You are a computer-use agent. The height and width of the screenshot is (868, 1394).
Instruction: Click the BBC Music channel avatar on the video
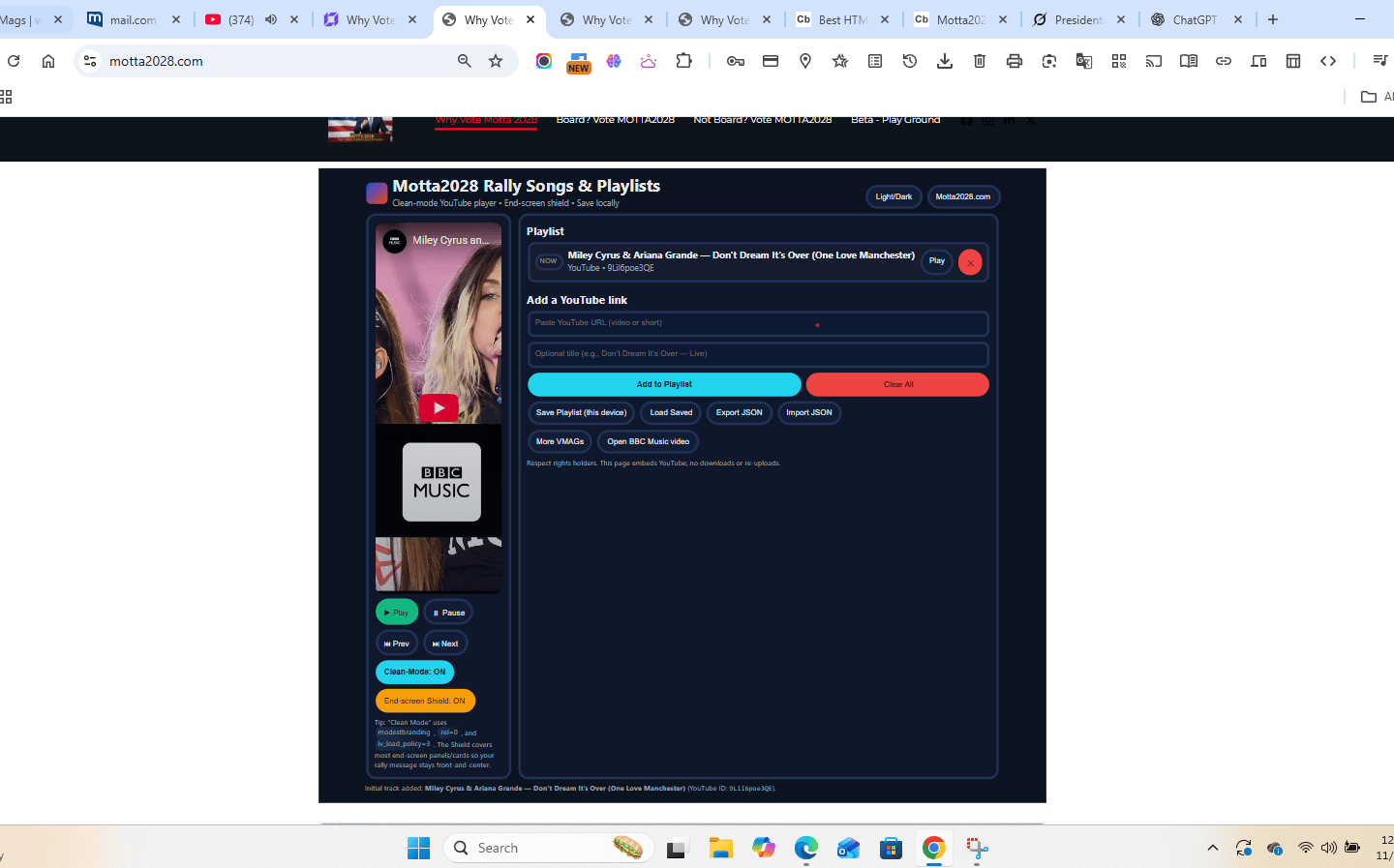pos(394,241)
